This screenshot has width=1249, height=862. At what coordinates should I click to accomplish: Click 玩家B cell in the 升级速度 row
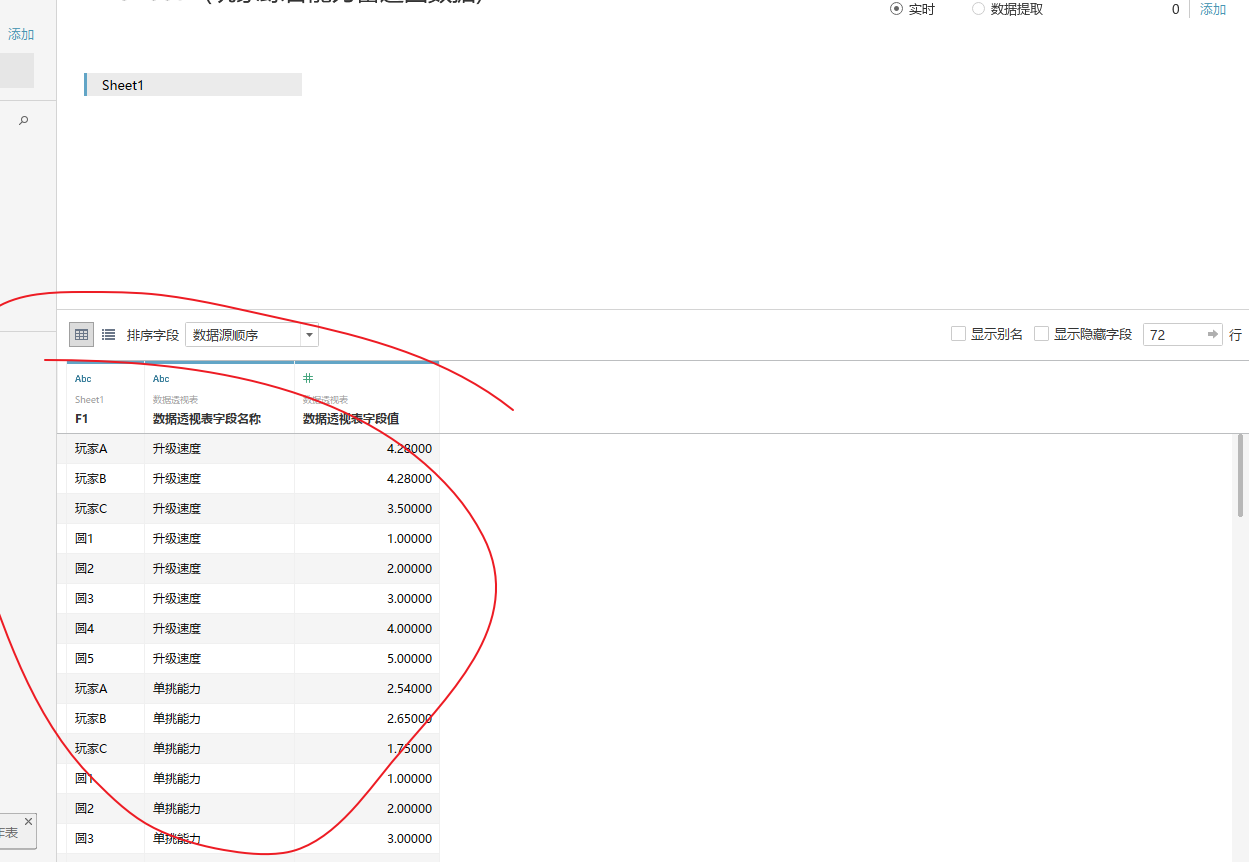(91, 478)
